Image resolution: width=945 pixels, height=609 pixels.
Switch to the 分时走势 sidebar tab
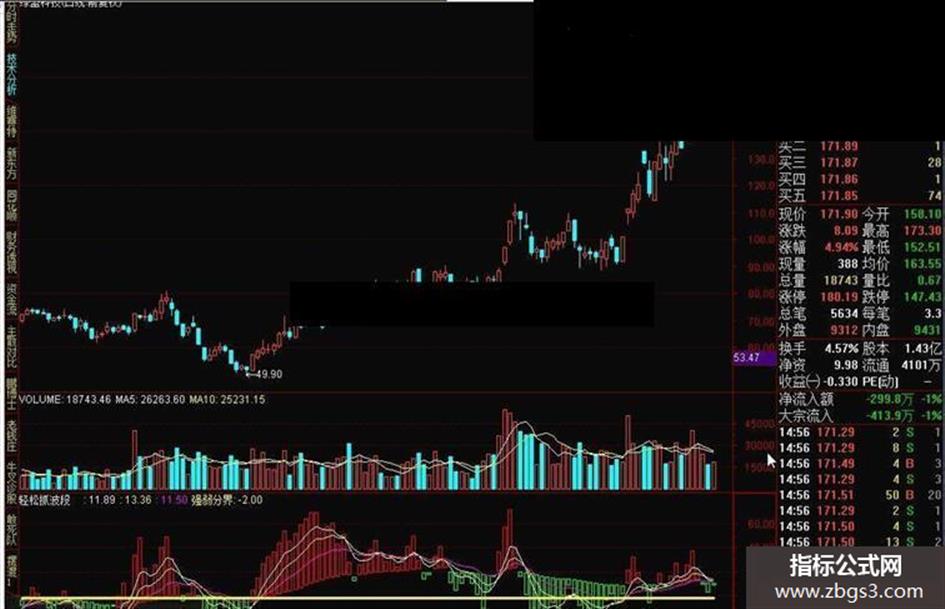11,22
